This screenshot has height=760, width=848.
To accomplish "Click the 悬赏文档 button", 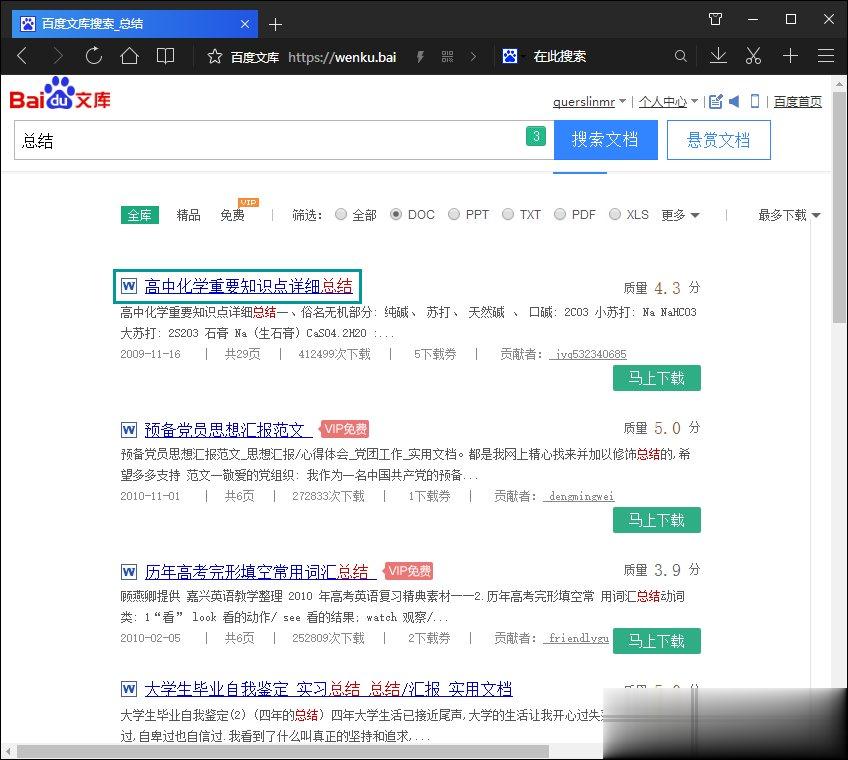I will tap(718, 140).
